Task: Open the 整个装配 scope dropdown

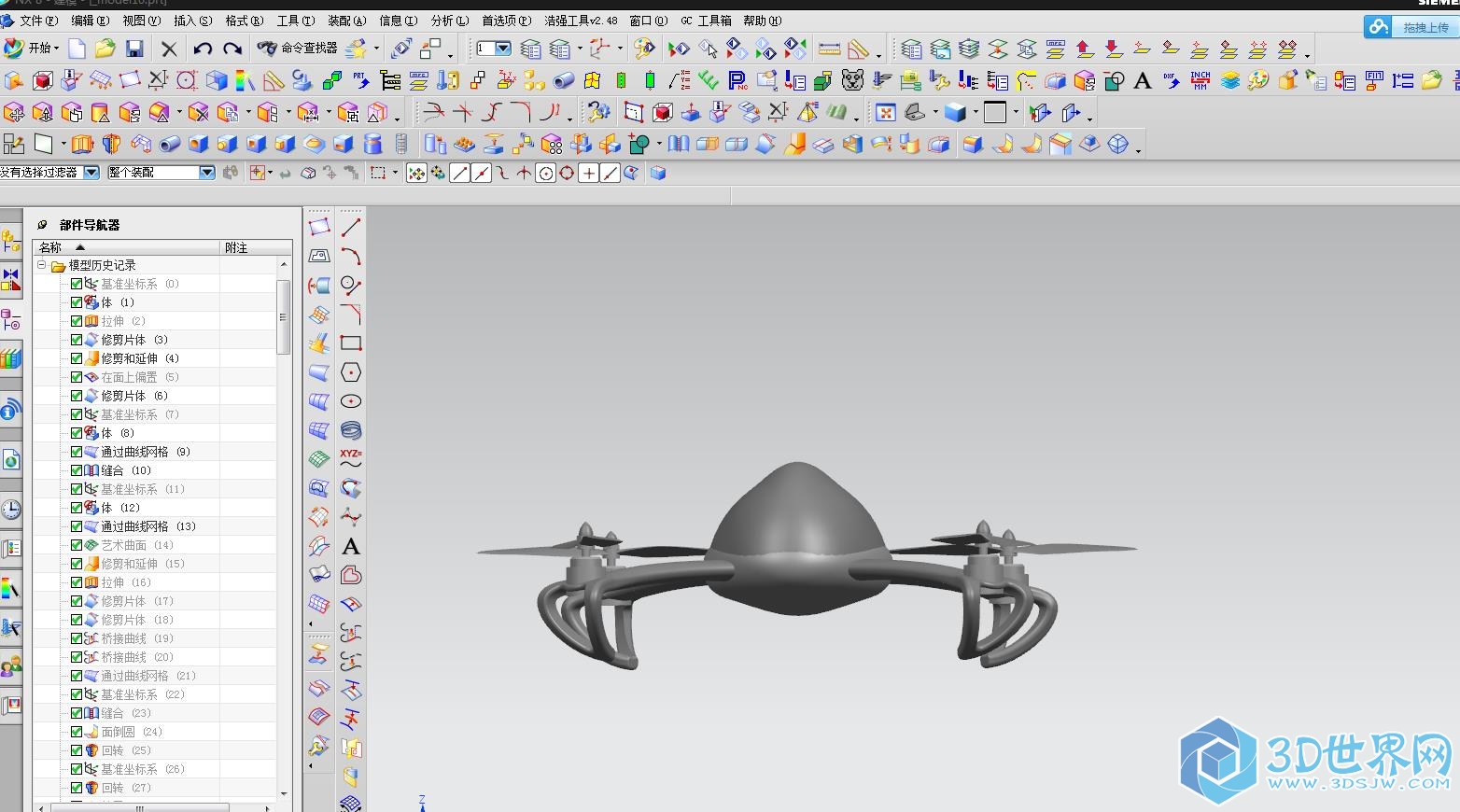Action: click(x=207, y=173)
